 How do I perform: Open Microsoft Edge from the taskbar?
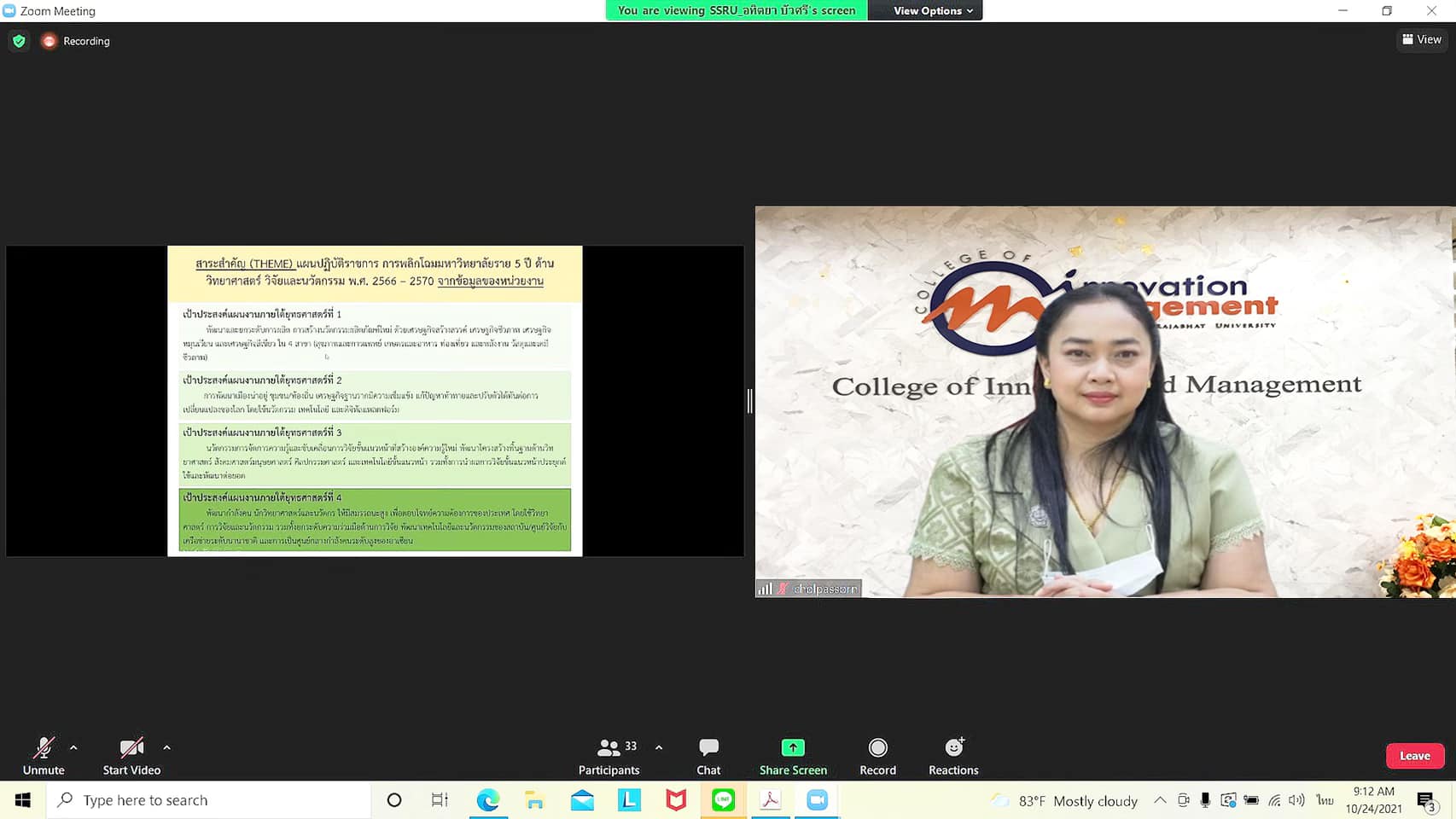pos(487,800)
